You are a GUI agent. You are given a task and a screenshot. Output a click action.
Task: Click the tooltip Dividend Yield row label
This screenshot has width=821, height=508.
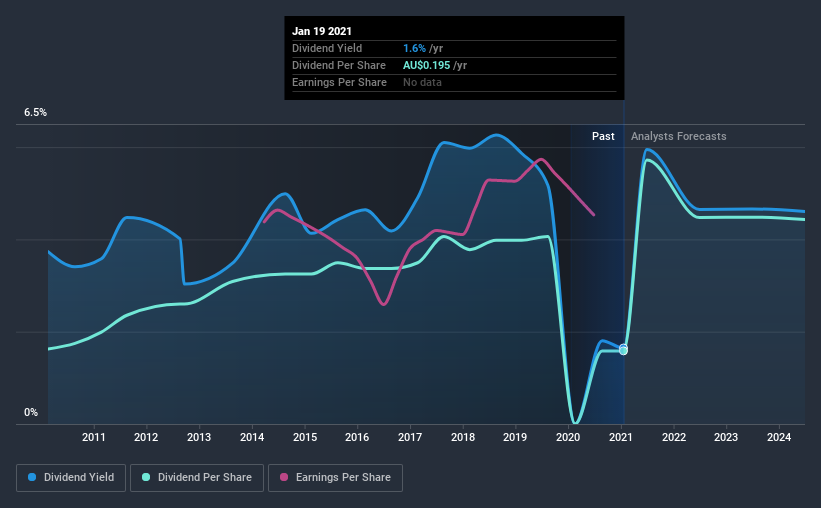pos(327,48)
